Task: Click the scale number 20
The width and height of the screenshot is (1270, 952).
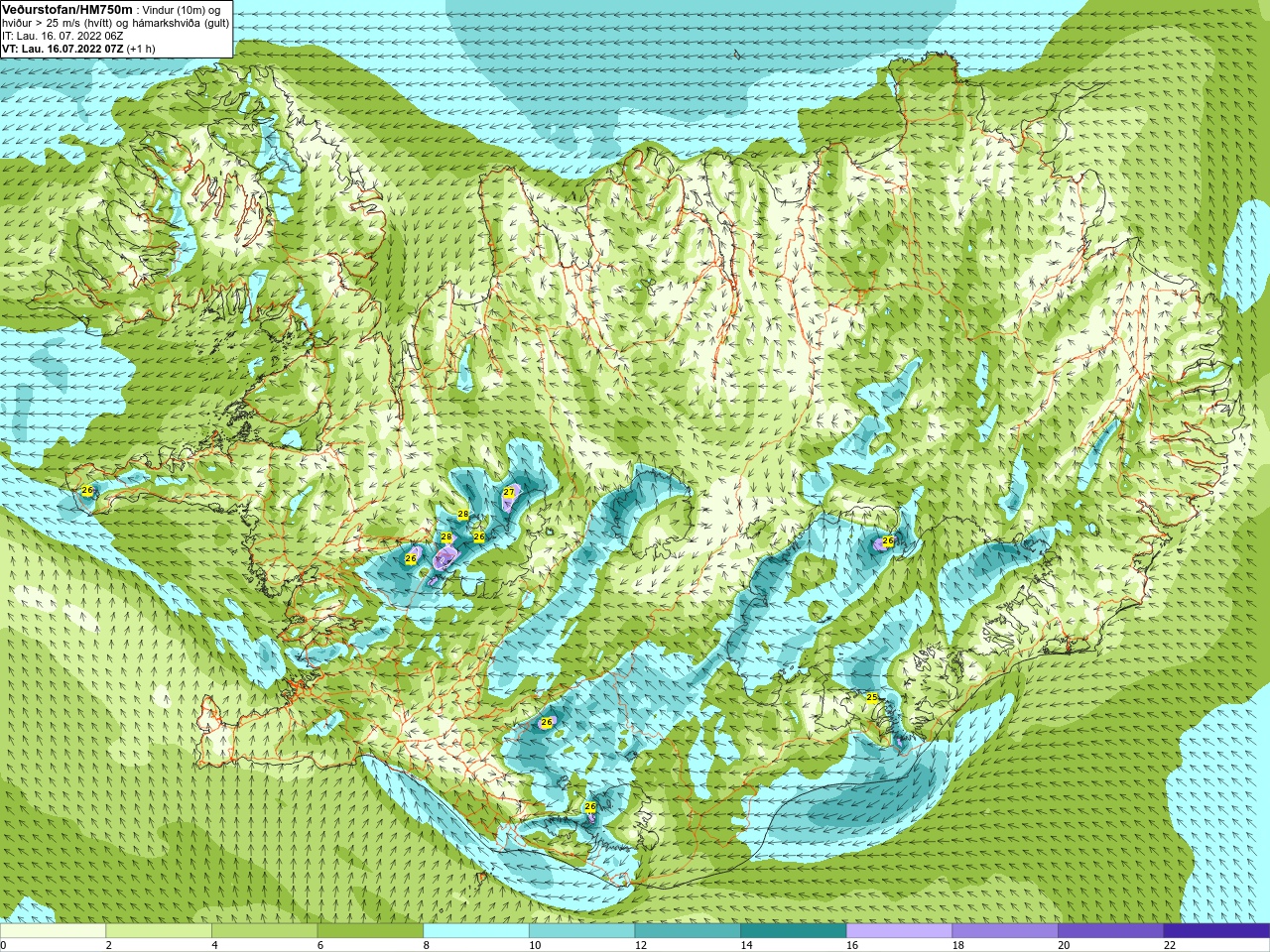Action: pos(1065,945)
